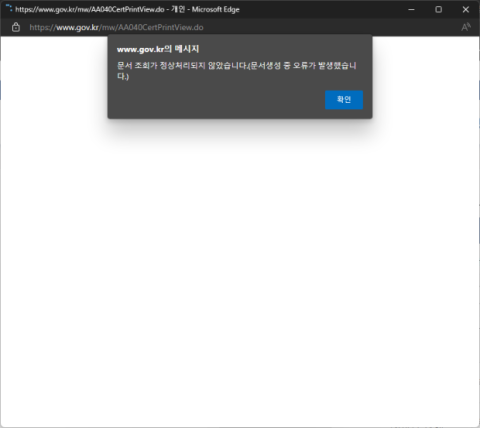
Task: Click the www.gov.kr domain in address bar
Action: pos(77,27)
